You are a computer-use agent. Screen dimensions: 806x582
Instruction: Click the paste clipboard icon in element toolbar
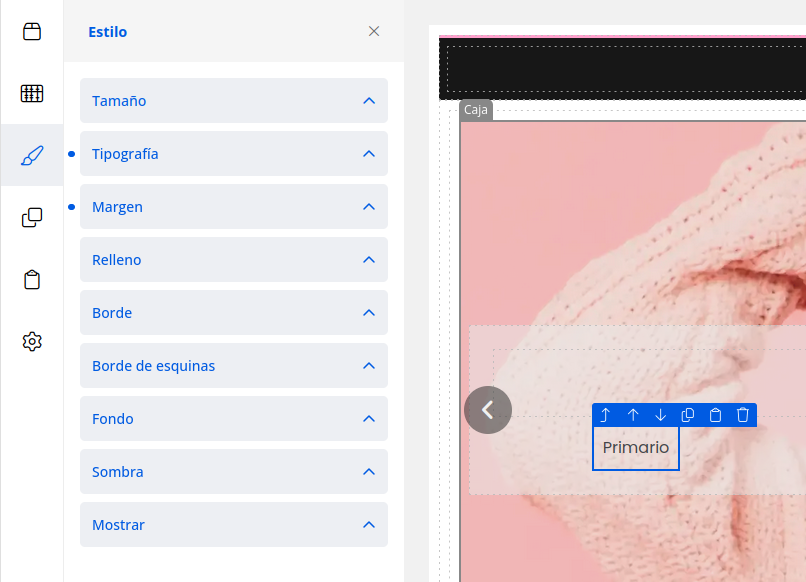point(715,415)
